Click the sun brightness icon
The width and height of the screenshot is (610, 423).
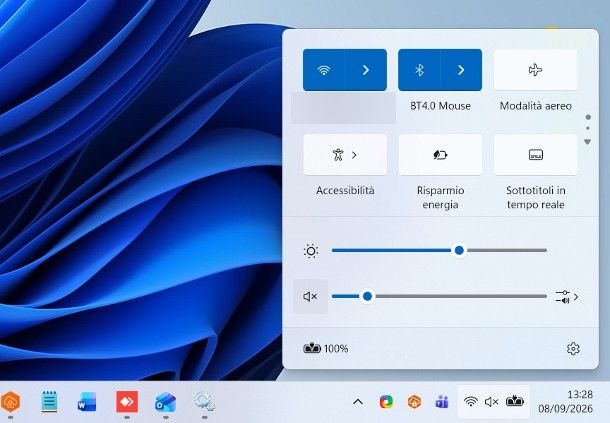[311, 251]
